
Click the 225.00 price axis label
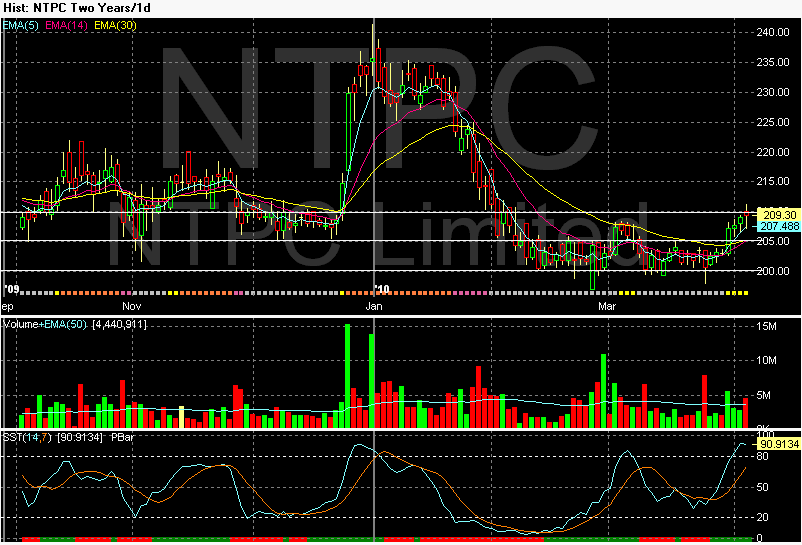tap(773, 122)
